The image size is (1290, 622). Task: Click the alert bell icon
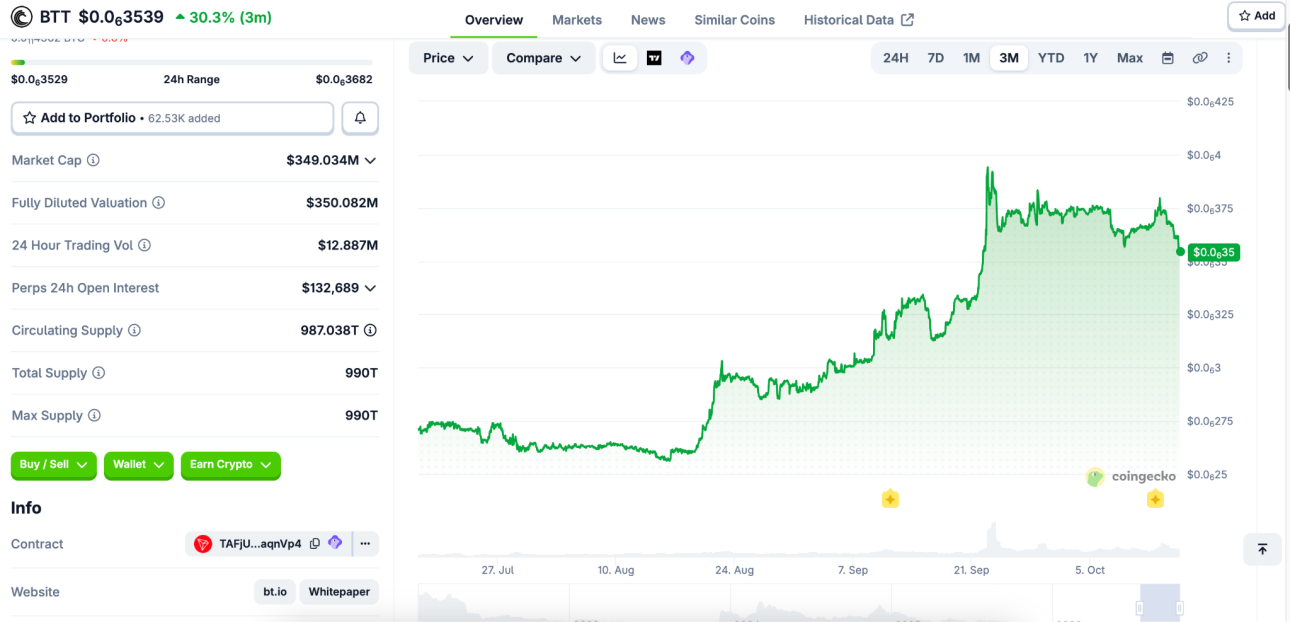[x=360, y=118]
